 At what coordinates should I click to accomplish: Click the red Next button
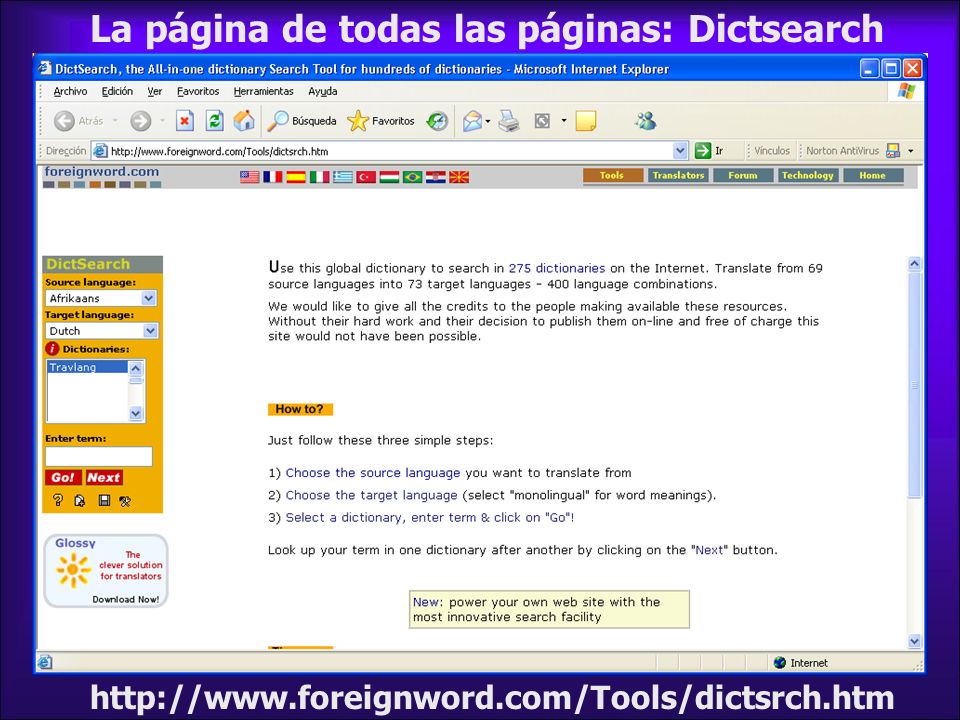point(103,478)
